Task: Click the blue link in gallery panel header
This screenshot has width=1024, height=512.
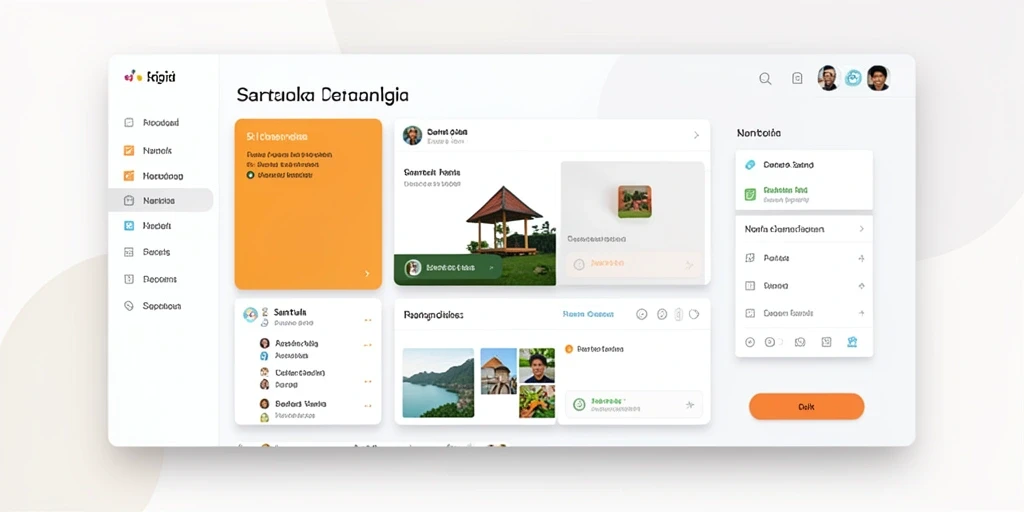Action: coord(588,314)
